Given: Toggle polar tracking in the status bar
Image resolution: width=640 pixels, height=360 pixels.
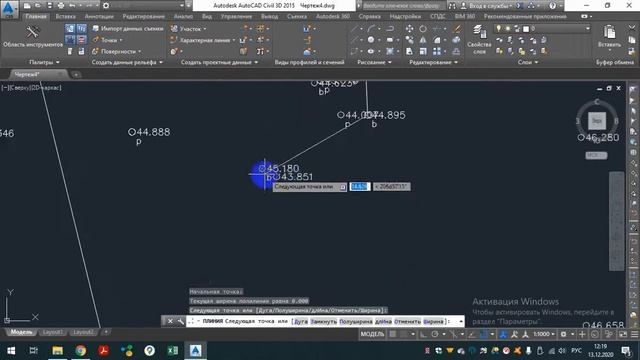Looking at the screenshot, I should pyautogui.click(x=435, y=334).
